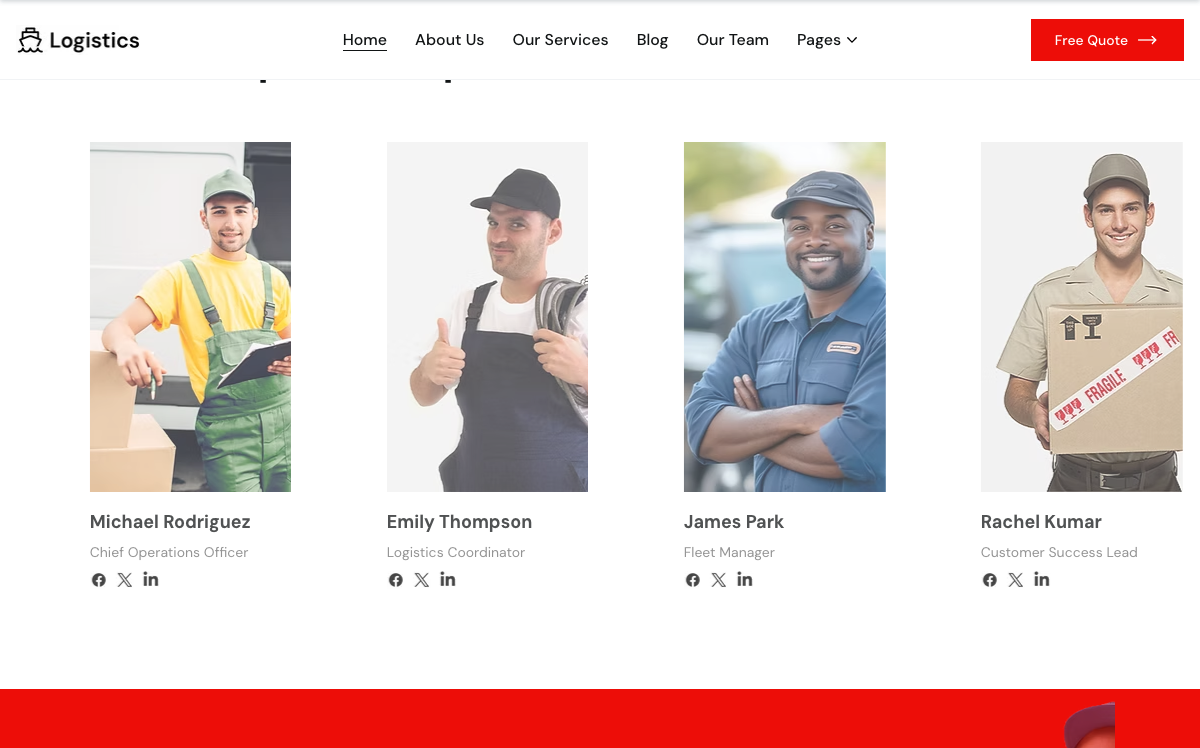Open Rachel Kumar's X icon
Image resolution: width=1200 pixels, height=748 pixels.
click(x=1015, y=580)
